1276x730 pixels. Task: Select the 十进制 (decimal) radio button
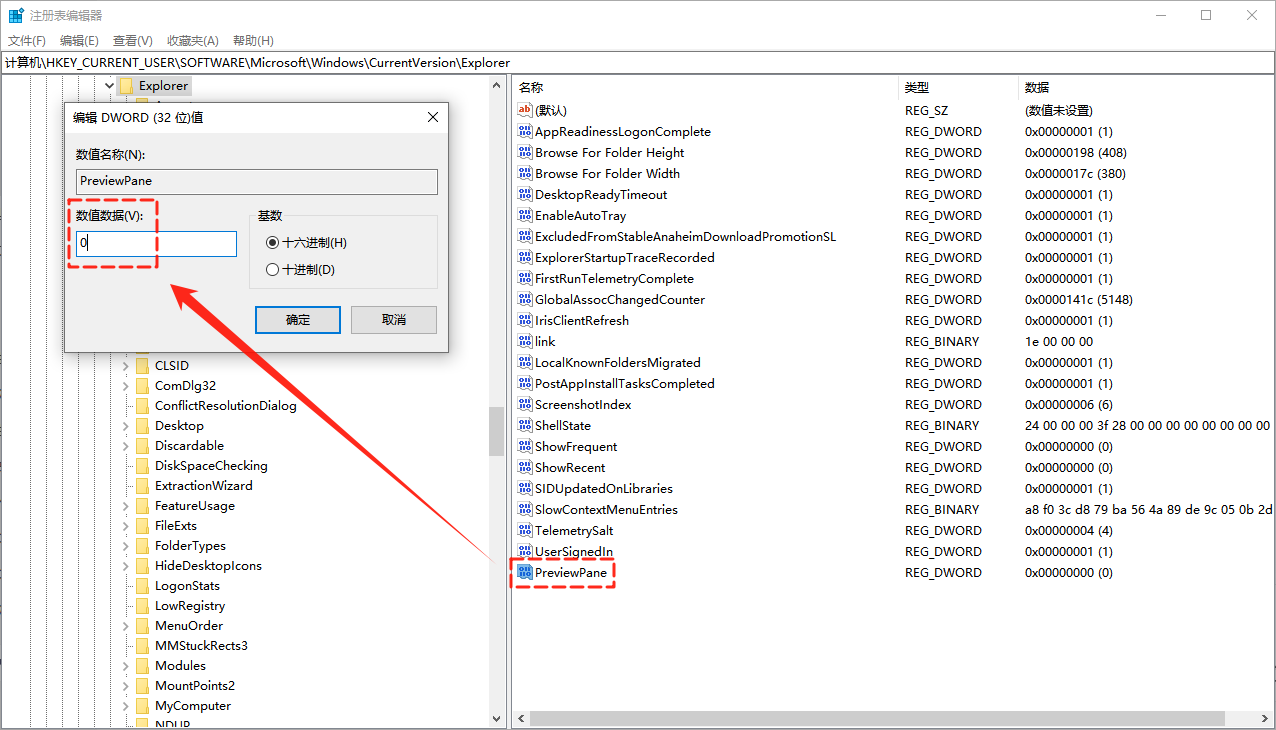click(272, 270)
